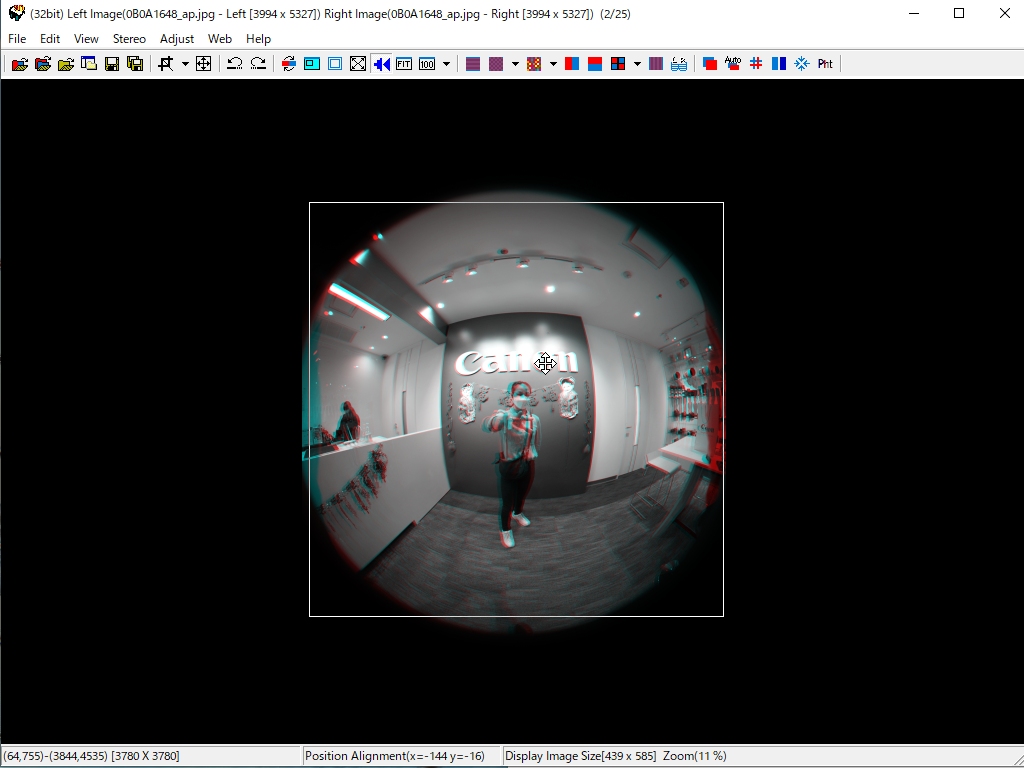Select the free cropping tool
Image resolution: width=1024 pixels, height=768 pixels.
(166, 63)
